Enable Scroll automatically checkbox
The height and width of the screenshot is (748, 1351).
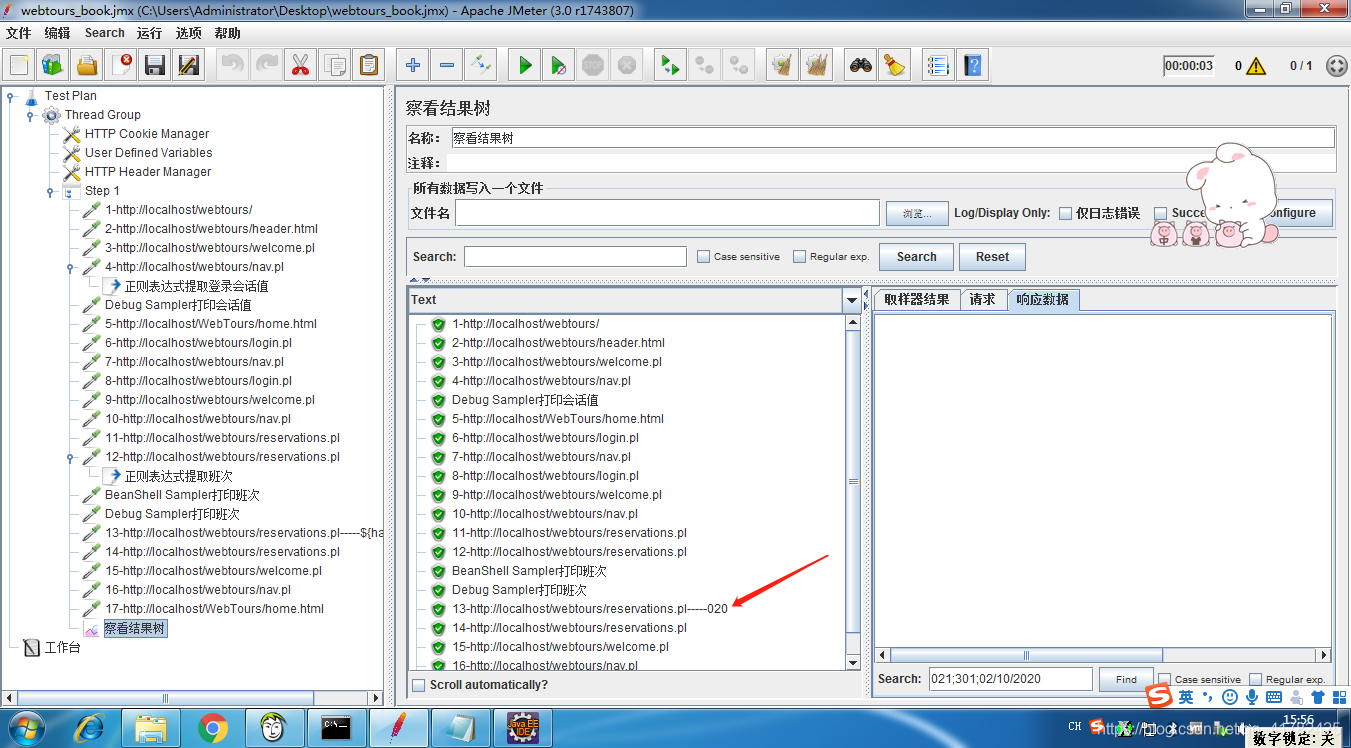[418, 685]
